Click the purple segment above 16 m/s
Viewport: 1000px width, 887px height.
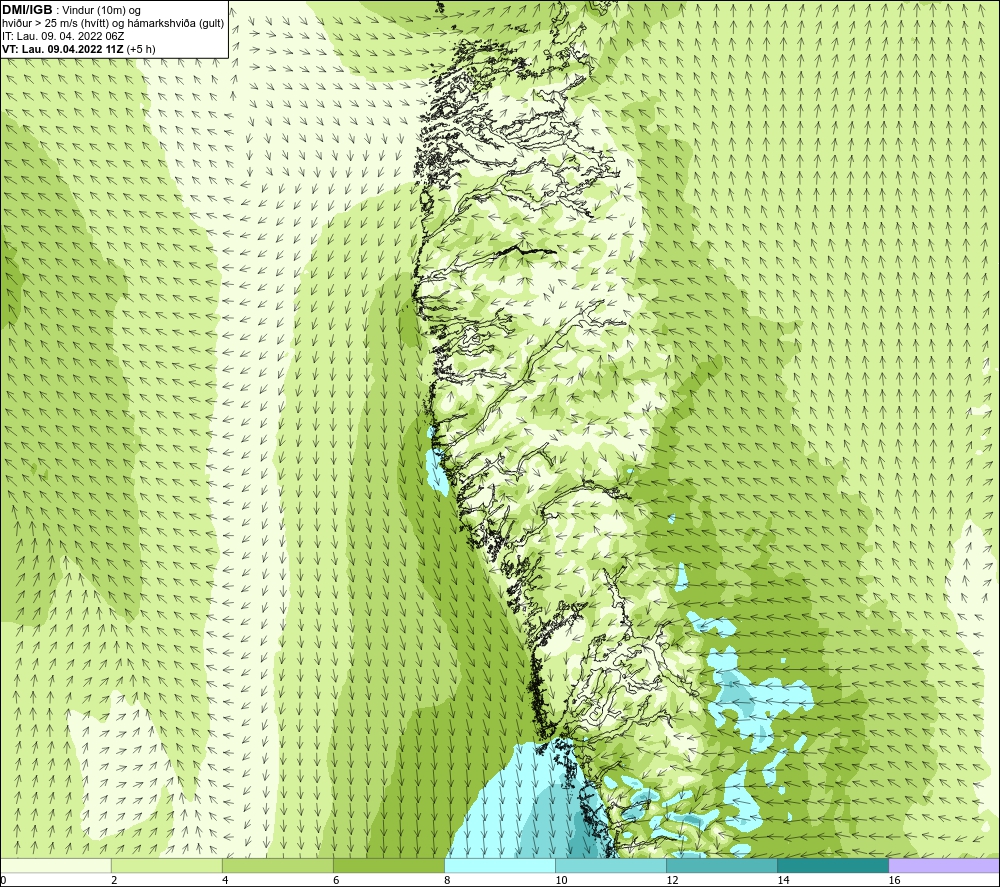tap(944, 865)
